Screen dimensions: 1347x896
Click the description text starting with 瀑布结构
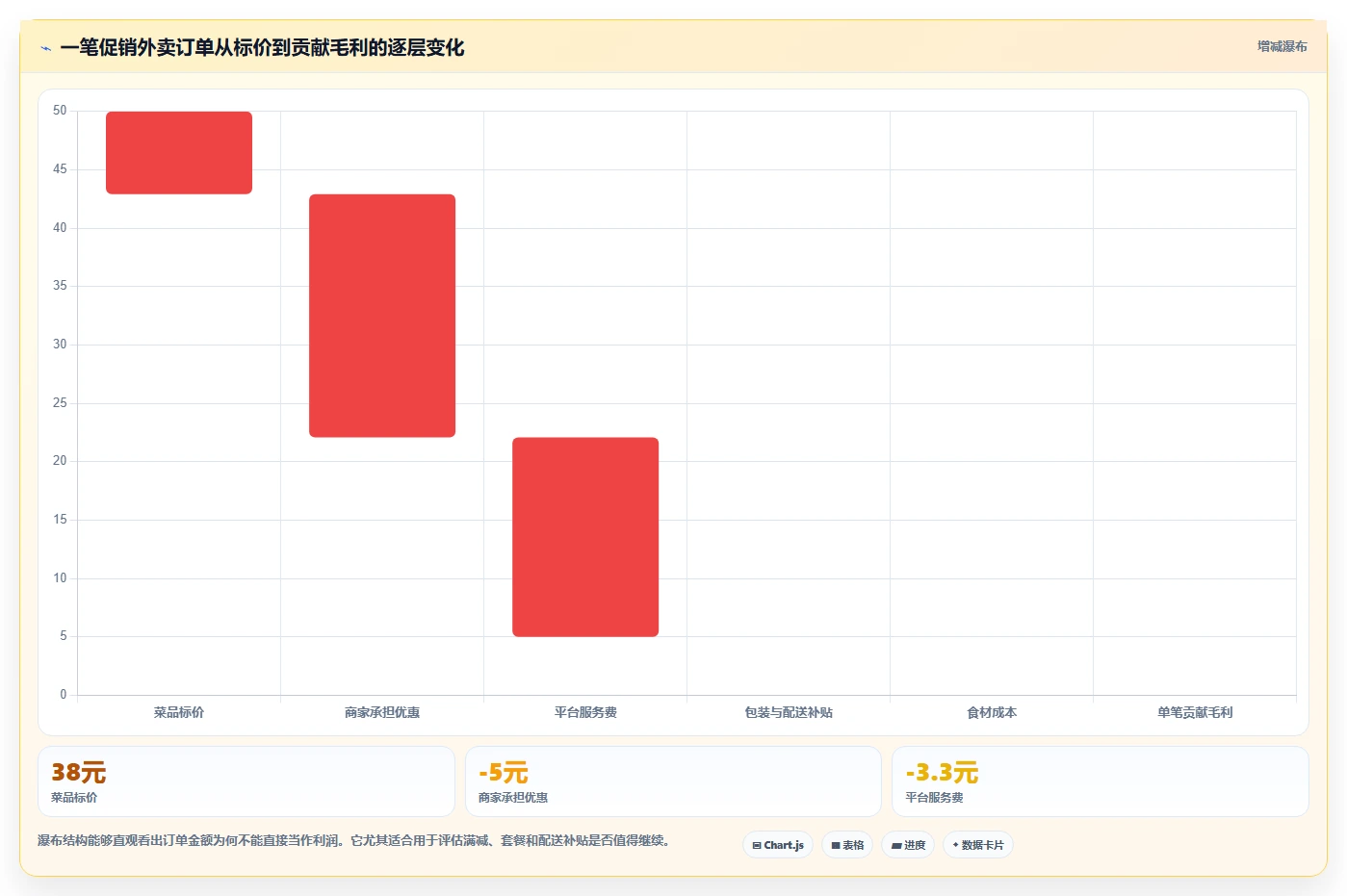click(353, 840)
